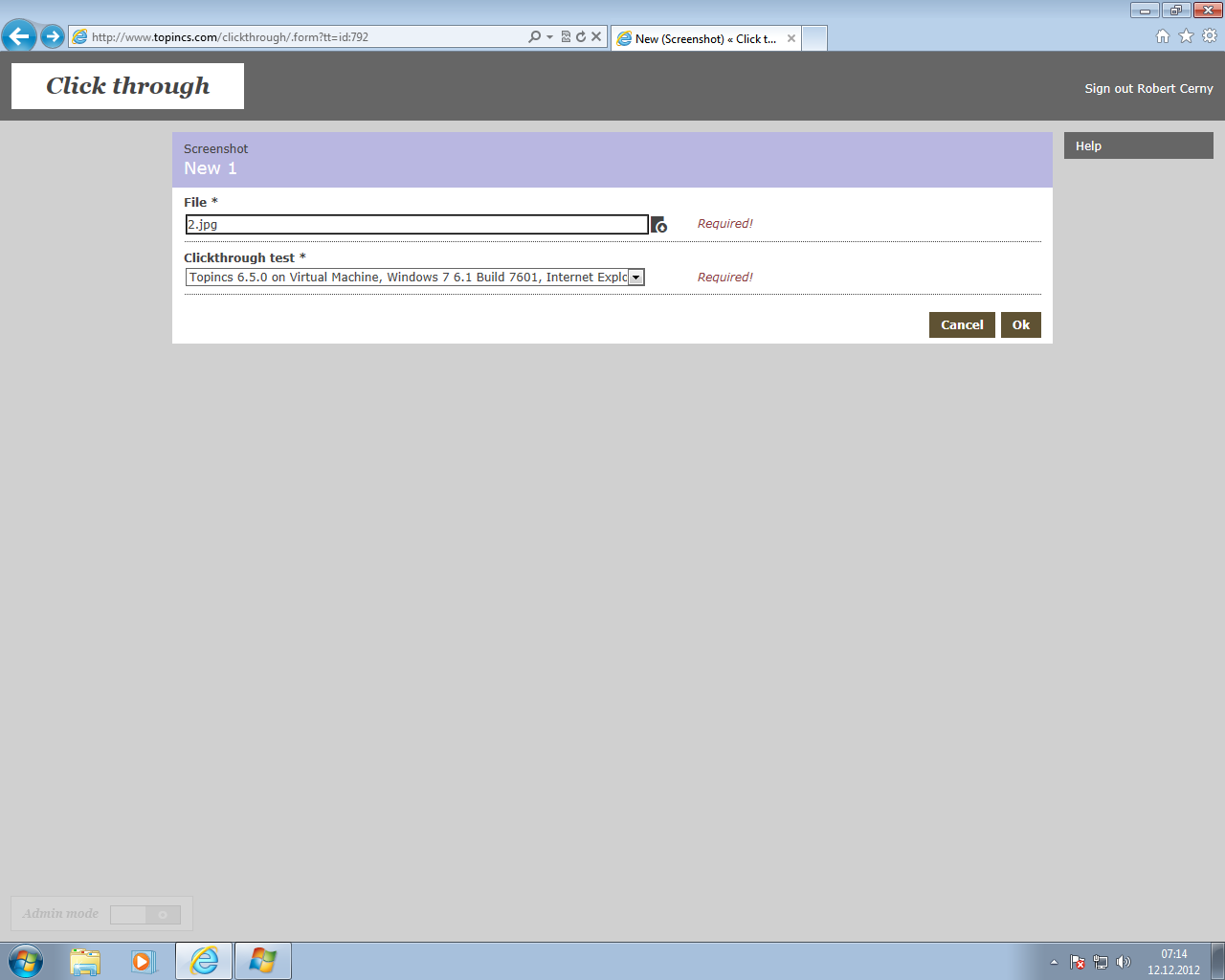Toggle the Admin mode switch
The height and width of the screenshot is (980, 1225).
coord(145,915)
